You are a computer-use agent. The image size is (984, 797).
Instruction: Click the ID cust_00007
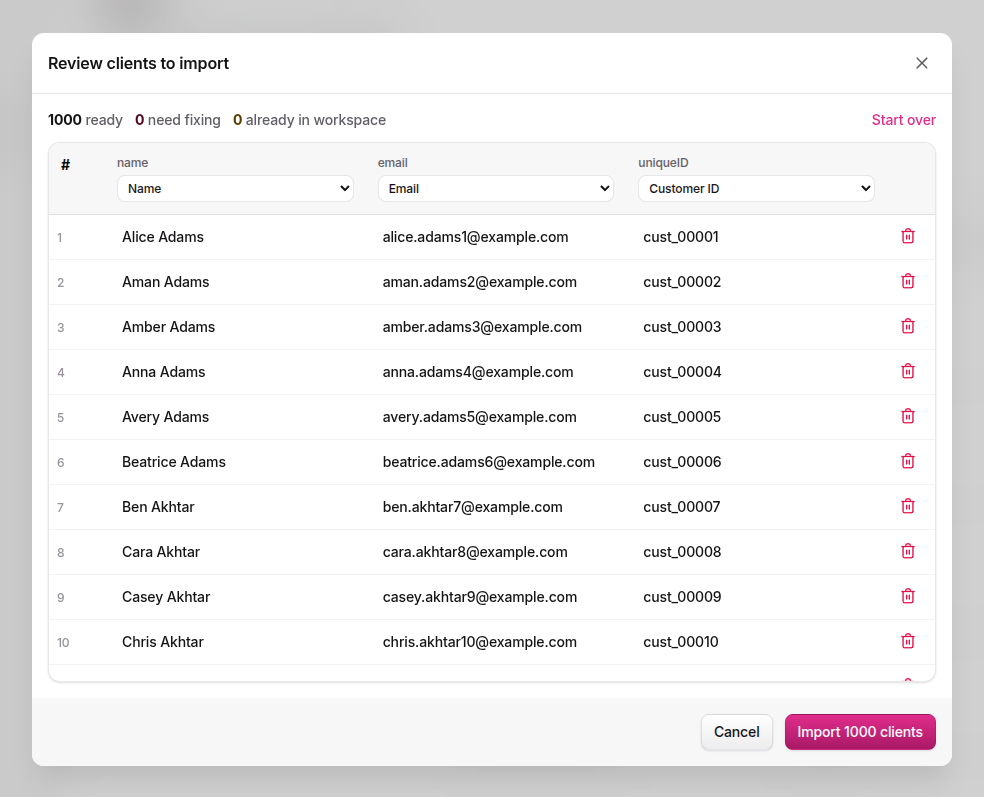[x=682, y=507]
